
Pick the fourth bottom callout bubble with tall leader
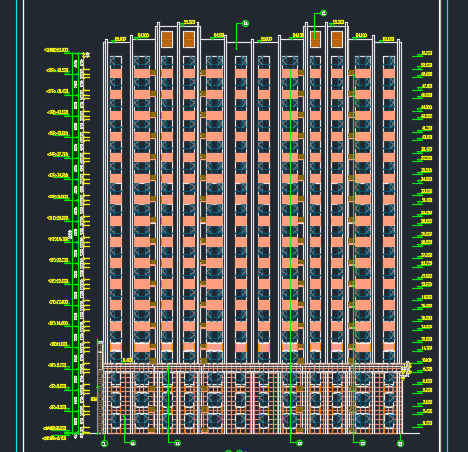[x=299, y=443]
